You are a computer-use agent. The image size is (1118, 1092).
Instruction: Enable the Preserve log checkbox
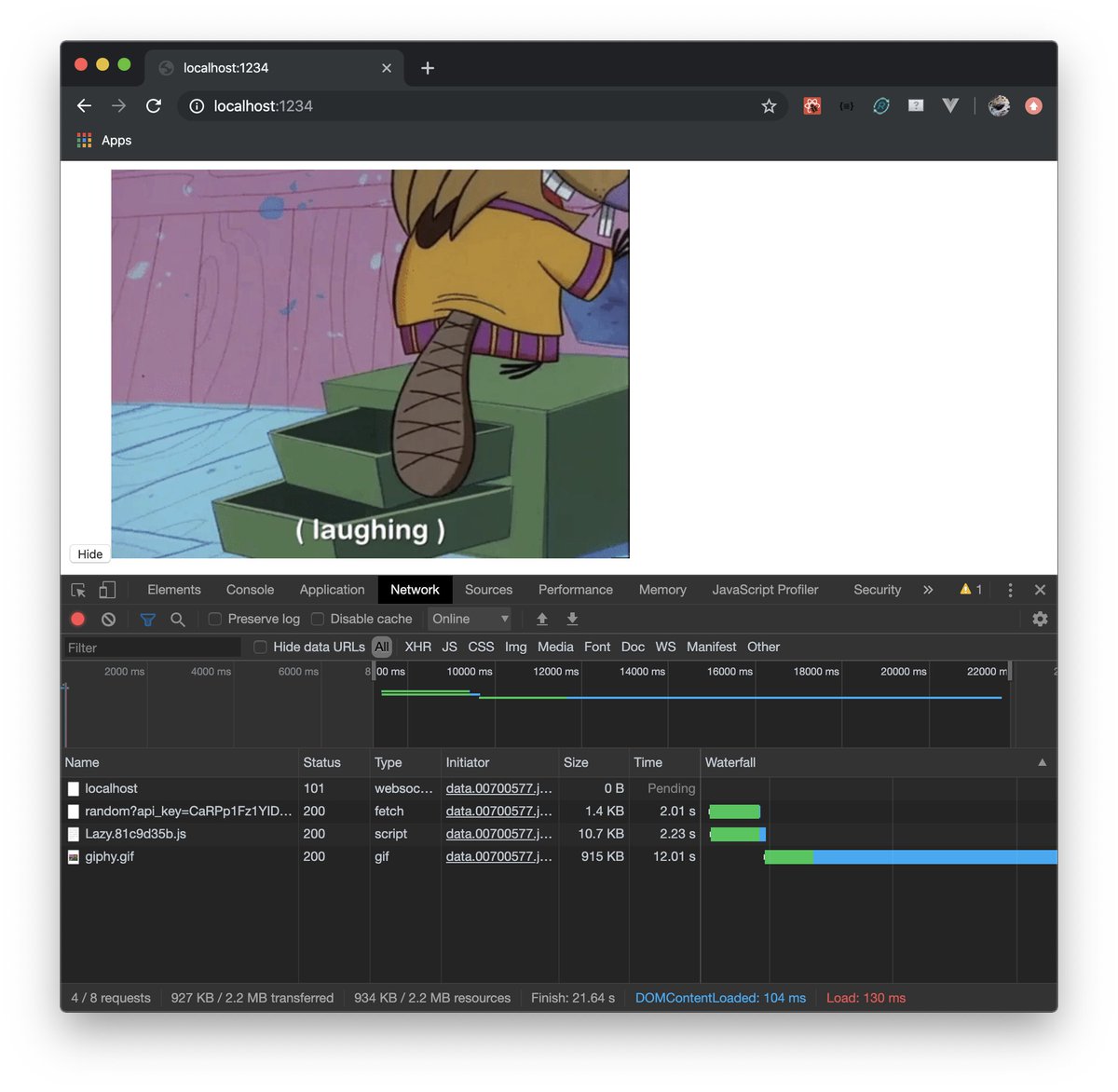[214, 618]
